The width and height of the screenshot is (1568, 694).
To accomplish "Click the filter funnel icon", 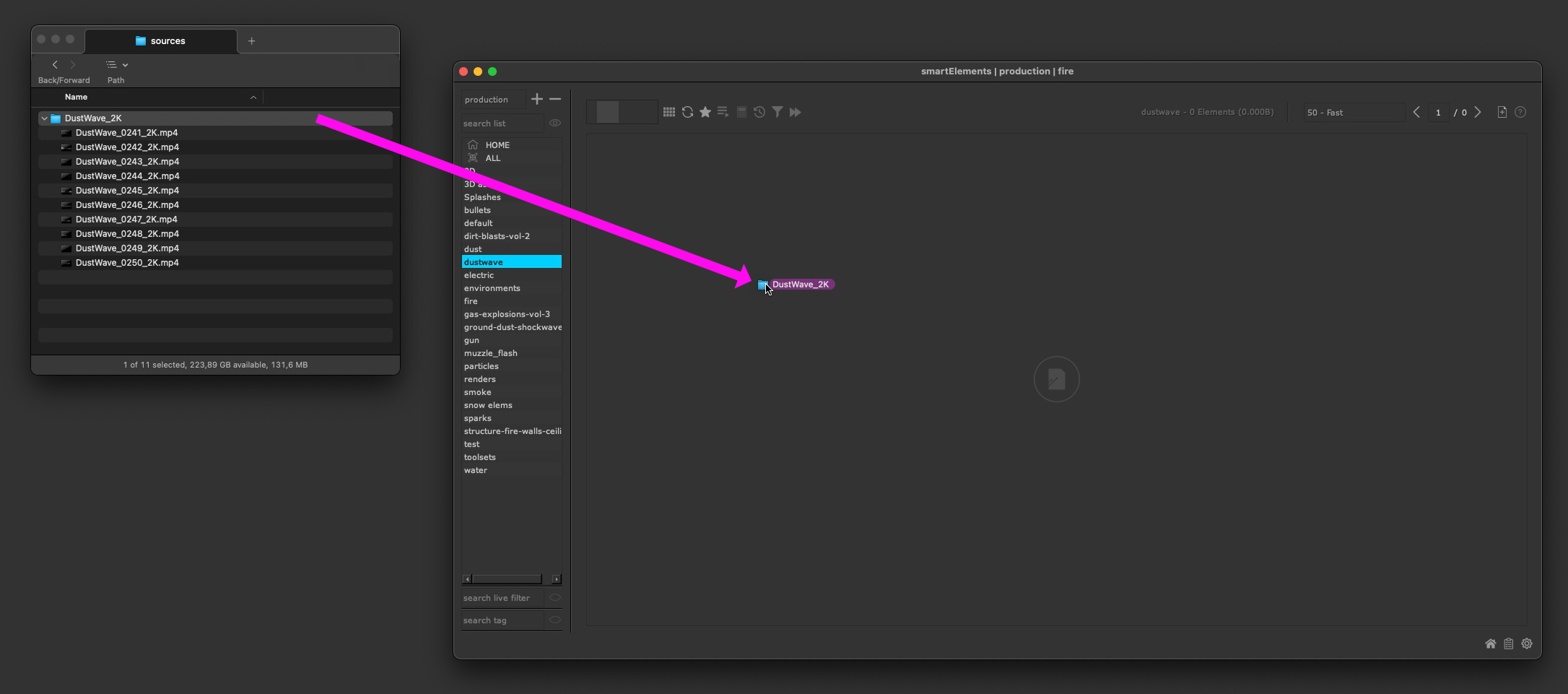I will pos(778,112).
